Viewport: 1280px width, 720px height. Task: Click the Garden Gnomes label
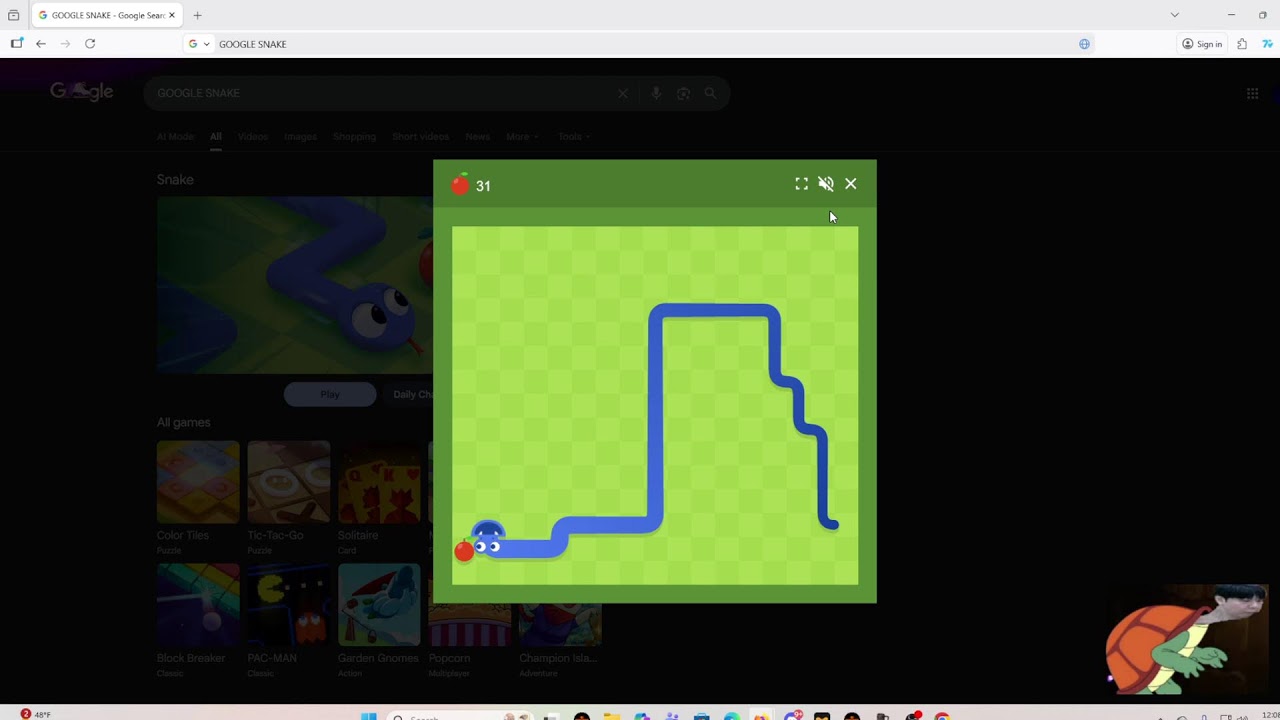(378, 658)
